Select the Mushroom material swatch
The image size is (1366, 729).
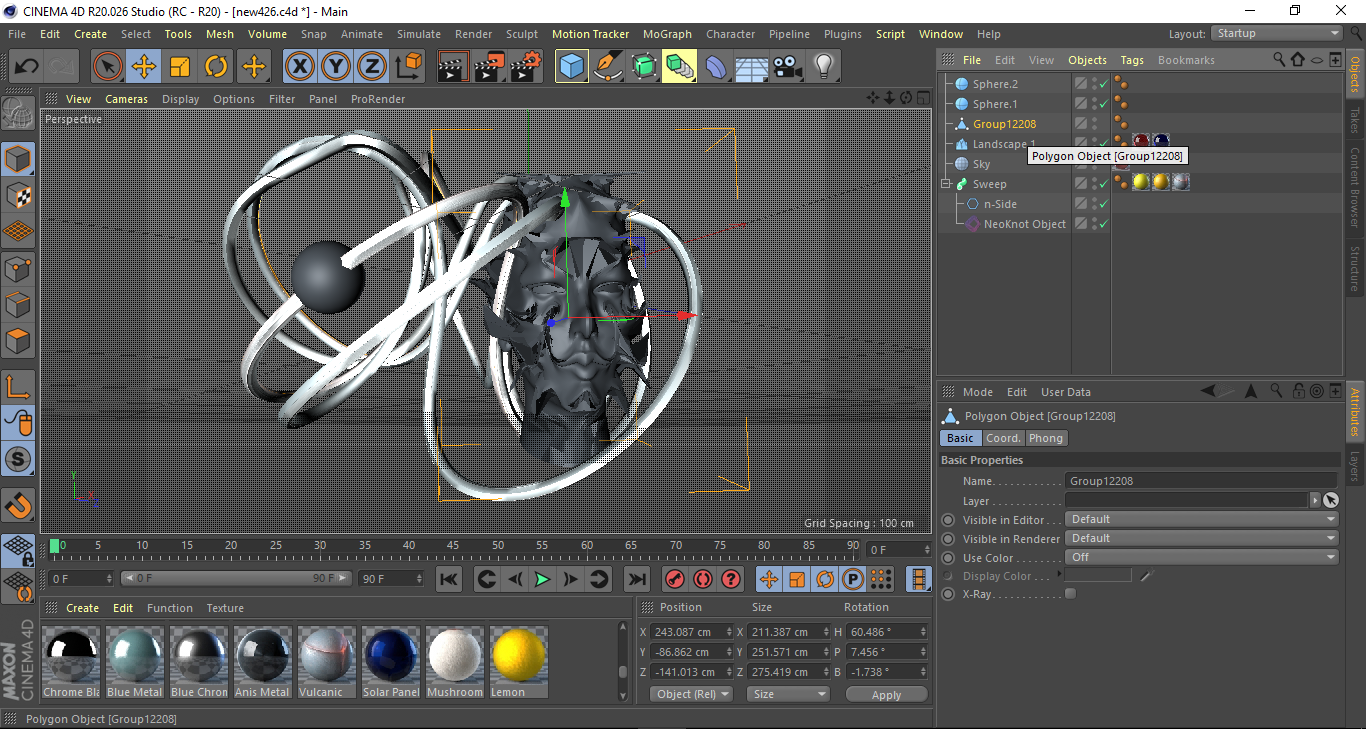[x=454, y=662]
